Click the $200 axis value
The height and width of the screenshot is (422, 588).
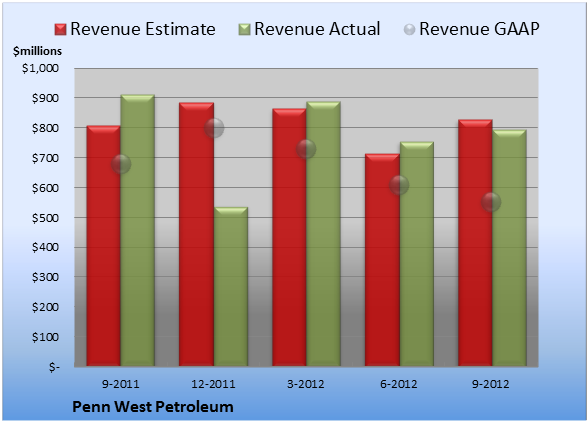point(45,307)
